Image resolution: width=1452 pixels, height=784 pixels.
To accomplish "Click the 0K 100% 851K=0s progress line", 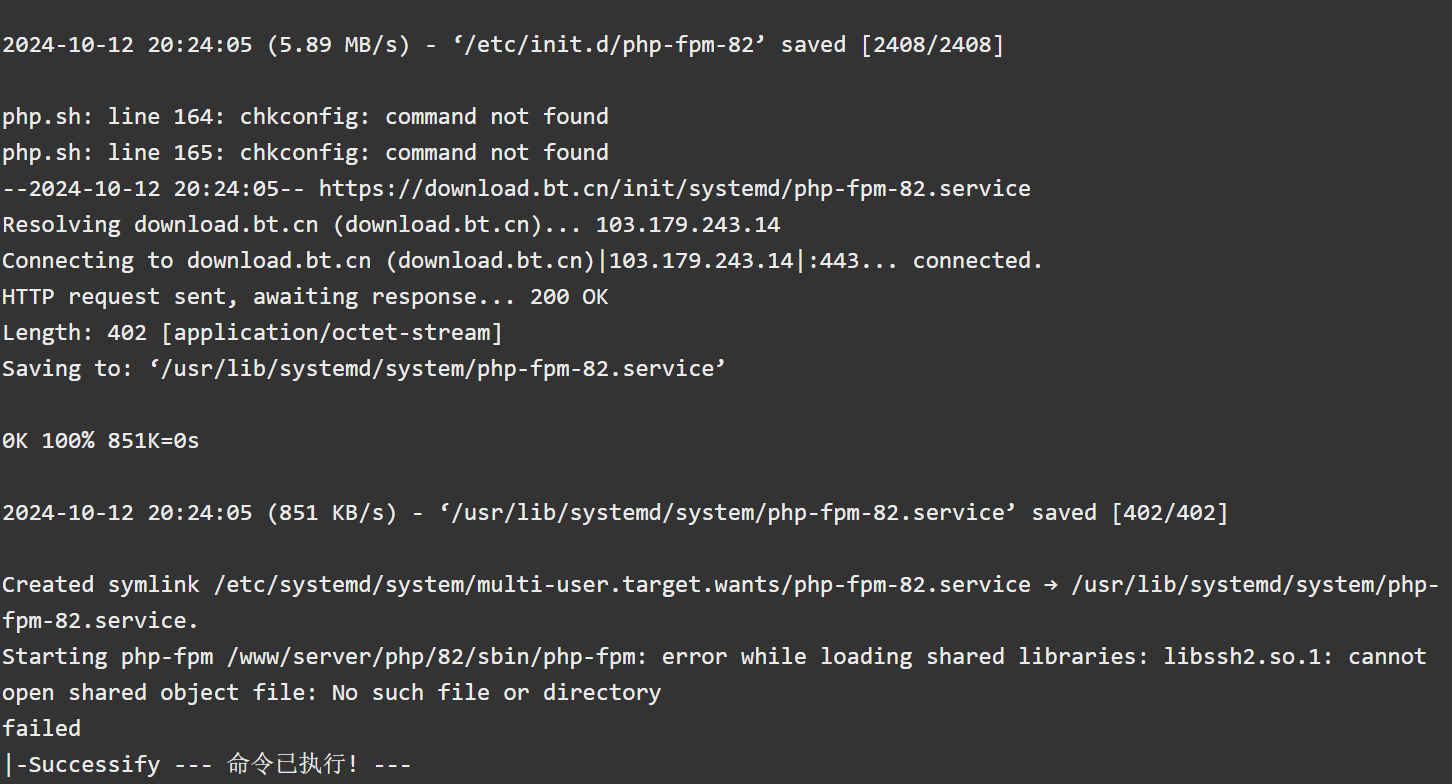I will point(100,440).
